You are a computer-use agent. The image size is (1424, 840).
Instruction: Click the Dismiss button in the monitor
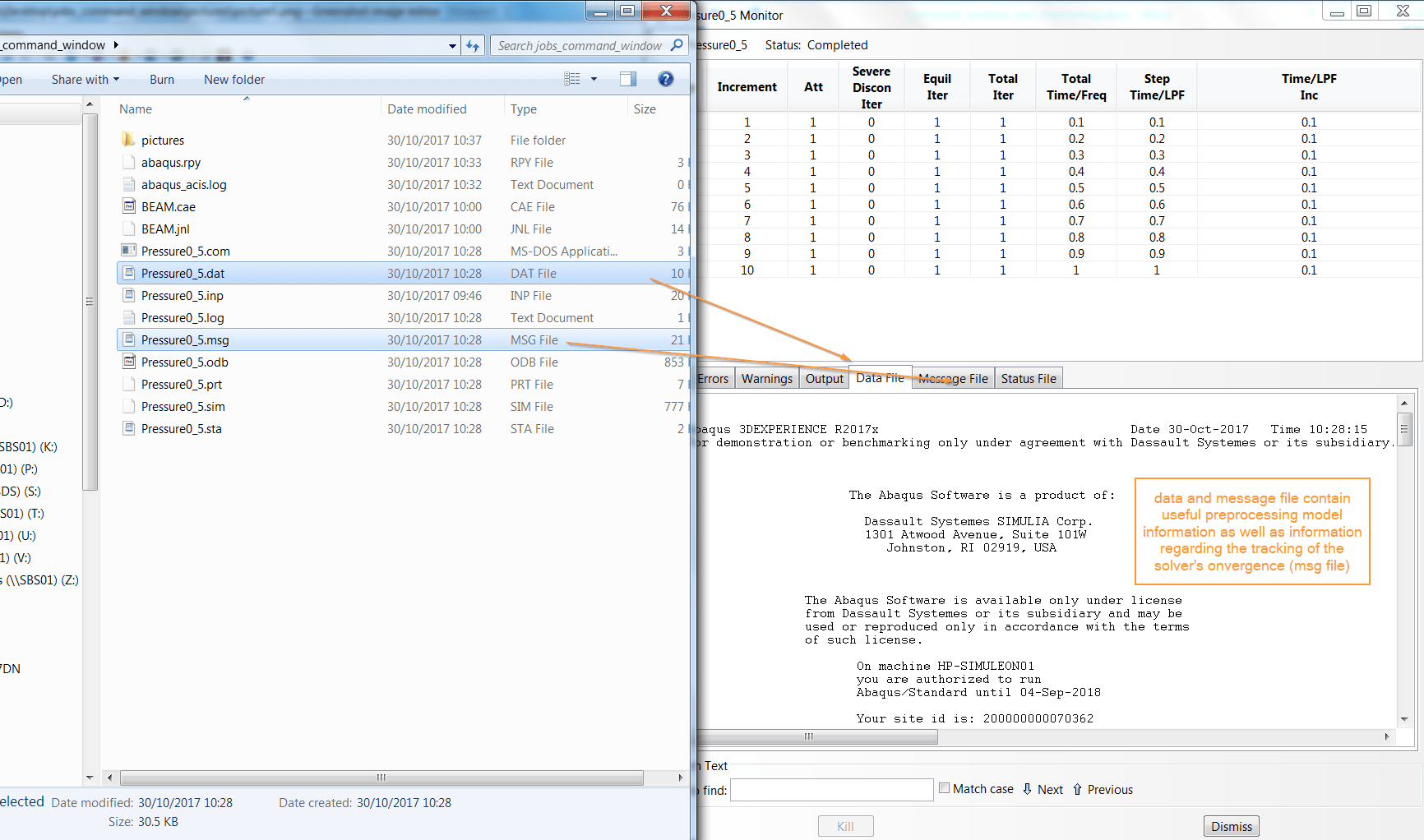[x=1231, y=825]
